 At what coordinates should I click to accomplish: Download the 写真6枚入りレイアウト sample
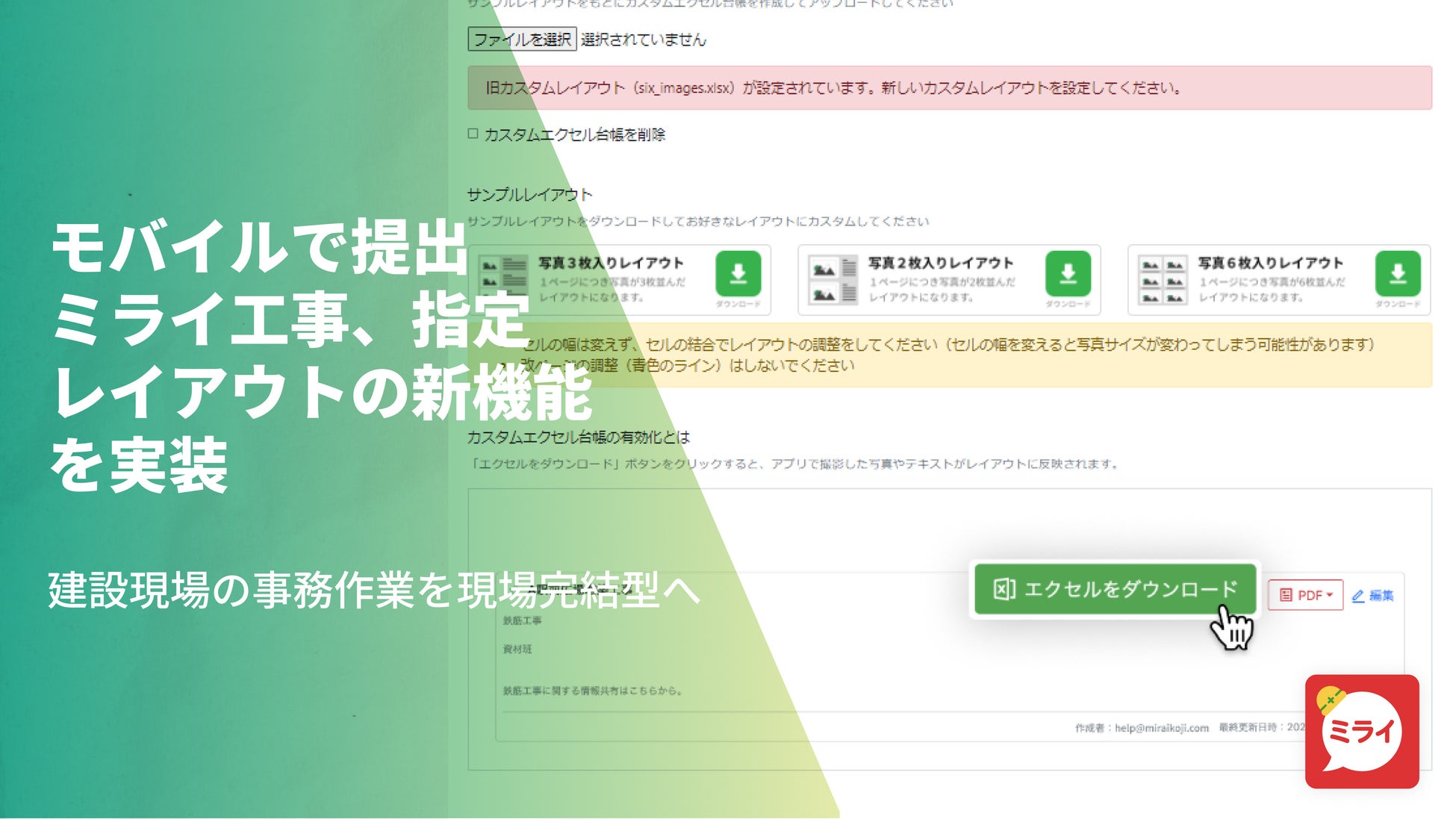pyautogui.click(x=1398, y=274)
